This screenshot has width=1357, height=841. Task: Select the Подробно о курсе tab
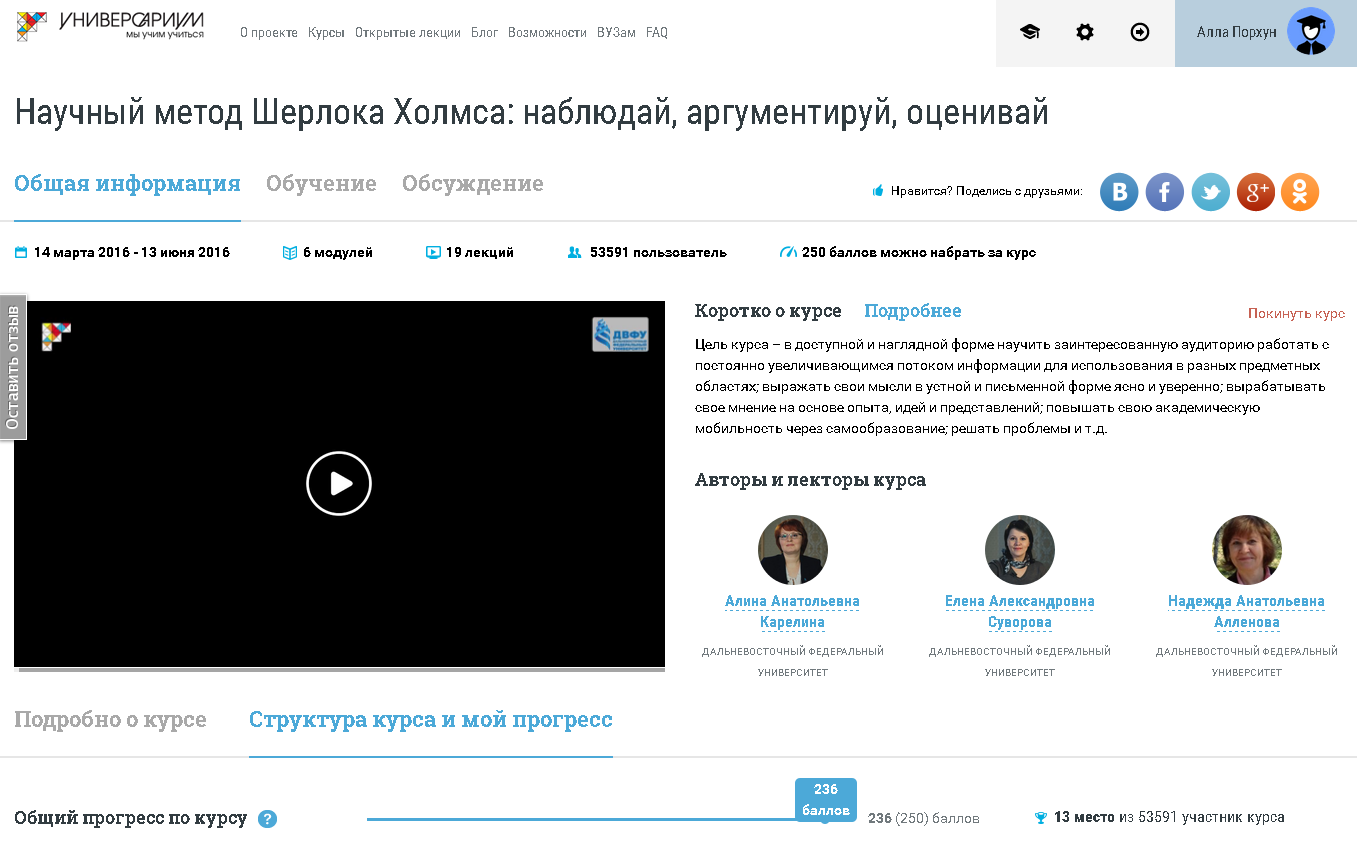(110, 720)
